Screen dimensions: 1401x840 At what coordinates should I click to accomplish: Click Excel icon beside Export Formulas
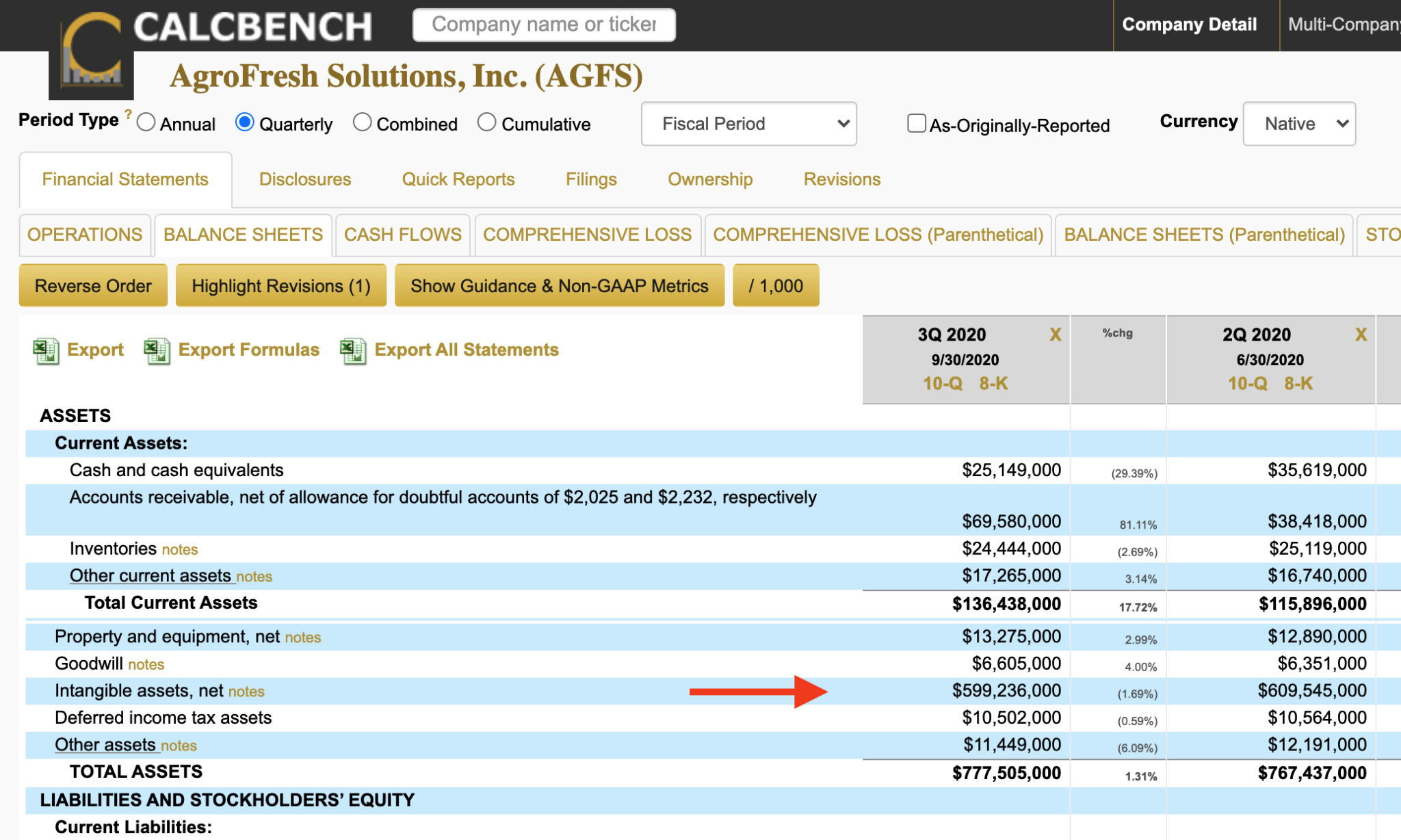click(x=157, y=351)
